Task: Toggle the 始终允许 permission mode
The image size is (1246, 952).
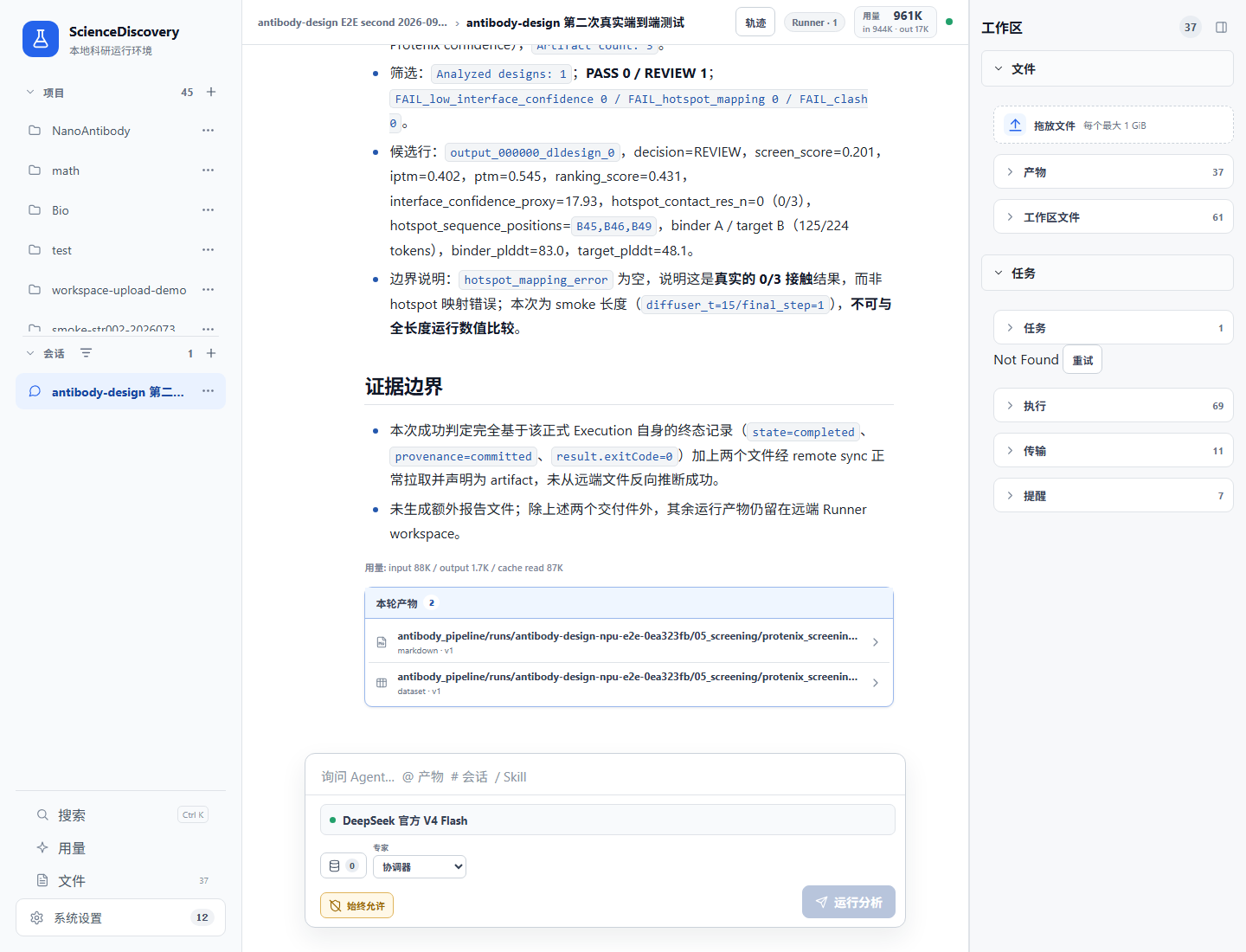Action: click(356, 905)
